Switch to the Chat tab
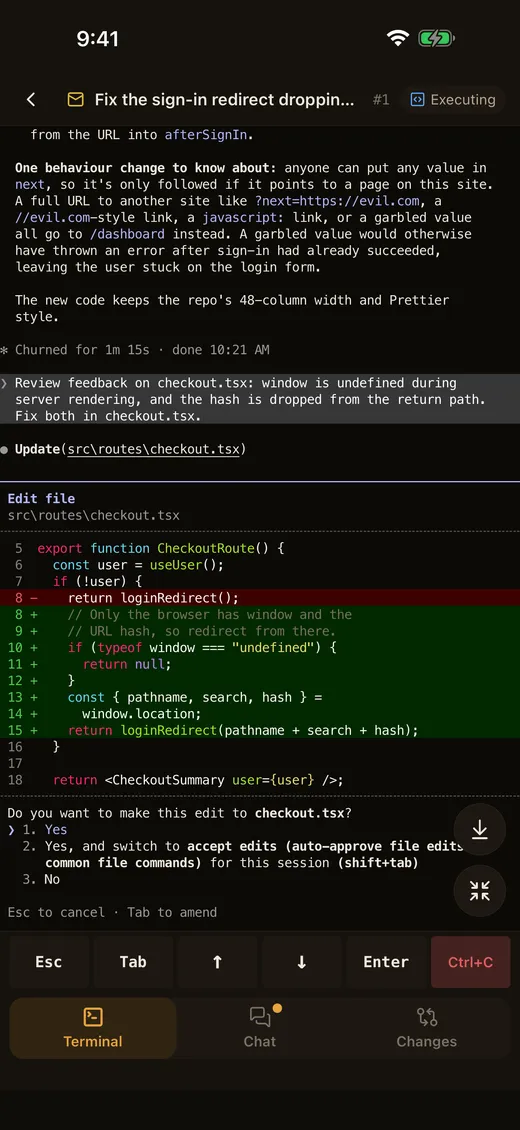The height and width of the screenshot is (1130, 520). pyautogui.click(x=259, y=1028)
